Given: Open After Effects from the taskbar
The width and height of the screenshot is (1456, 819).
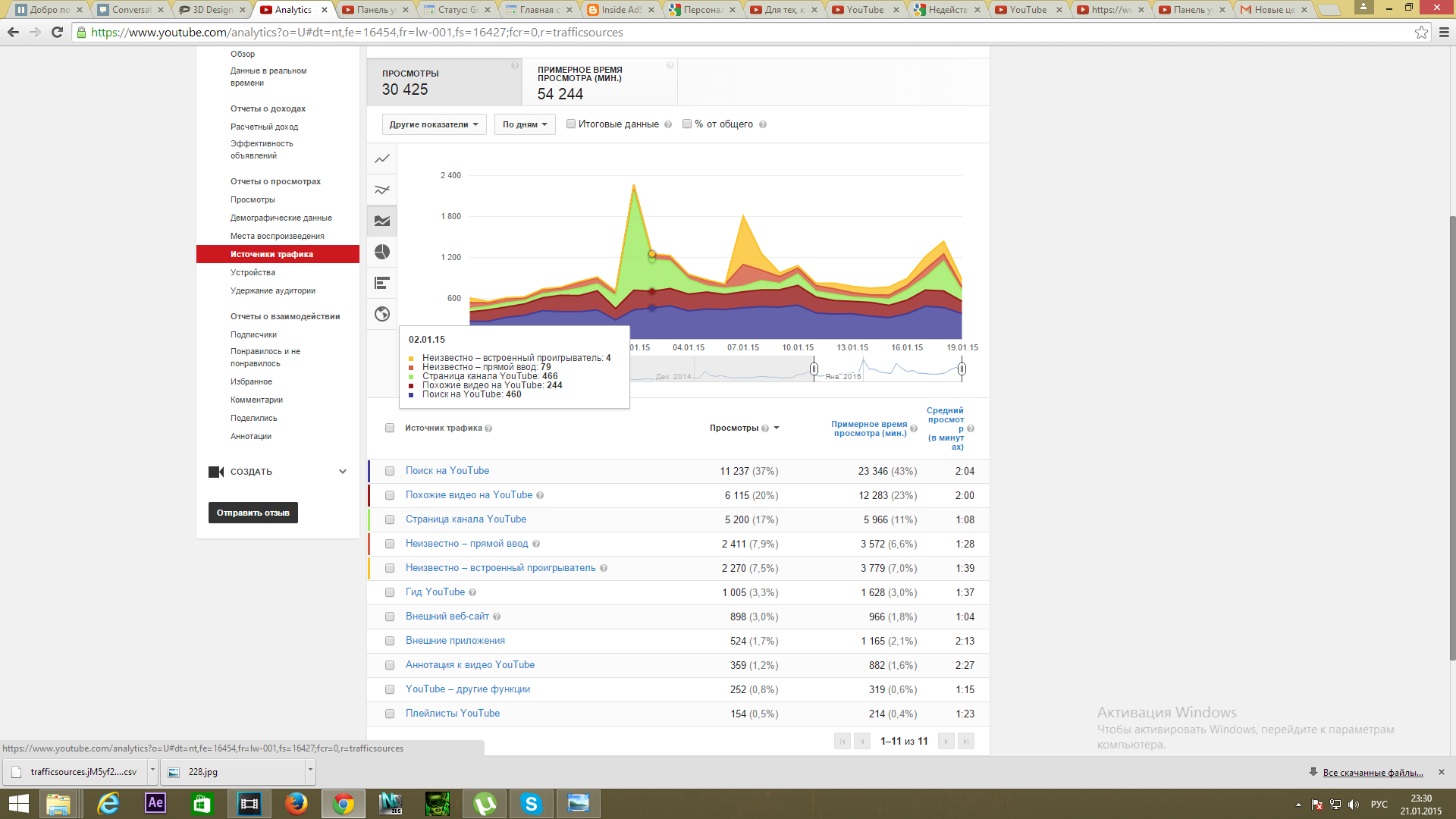Looking at the screenshot, I should (155, 803).
